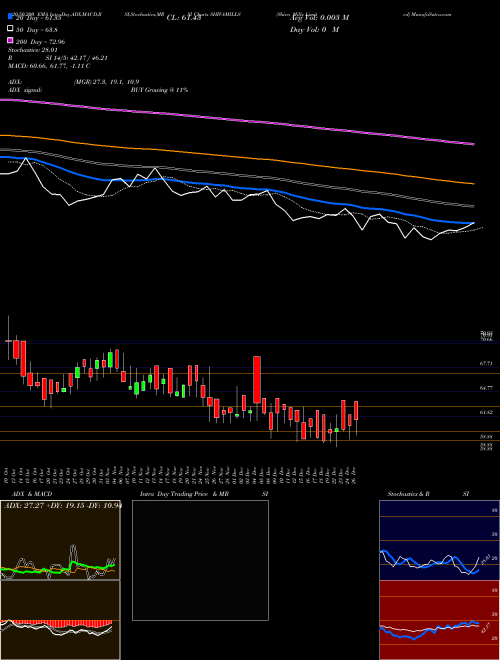Open the MACD histogram sub-chart
This screenshot has height=660, width=500.
coord(60,620)
